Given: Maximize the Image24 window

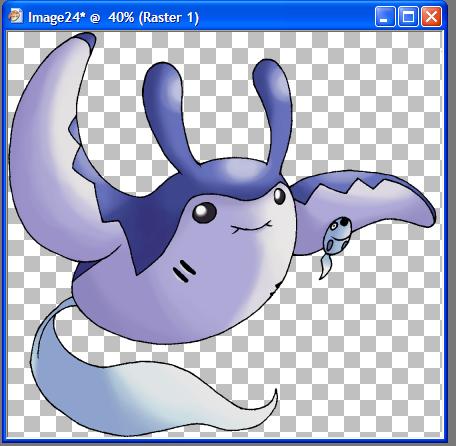Looking at the screenshot, I should tap(408, 16).
